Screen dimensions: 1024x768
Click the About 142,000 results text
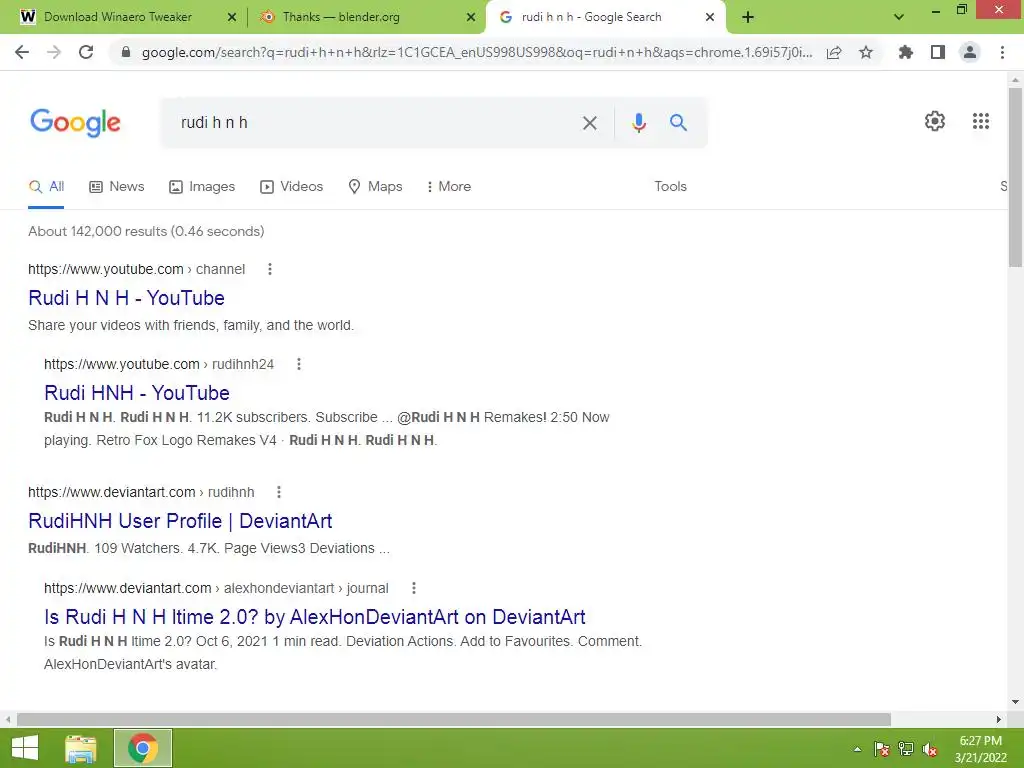click(x=146, y=232)
